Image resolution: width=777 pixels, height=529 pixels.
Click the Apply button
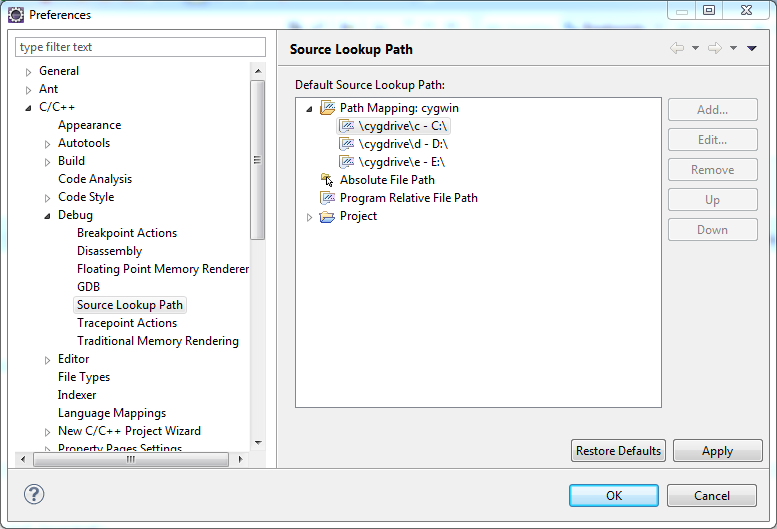(717, 451)
